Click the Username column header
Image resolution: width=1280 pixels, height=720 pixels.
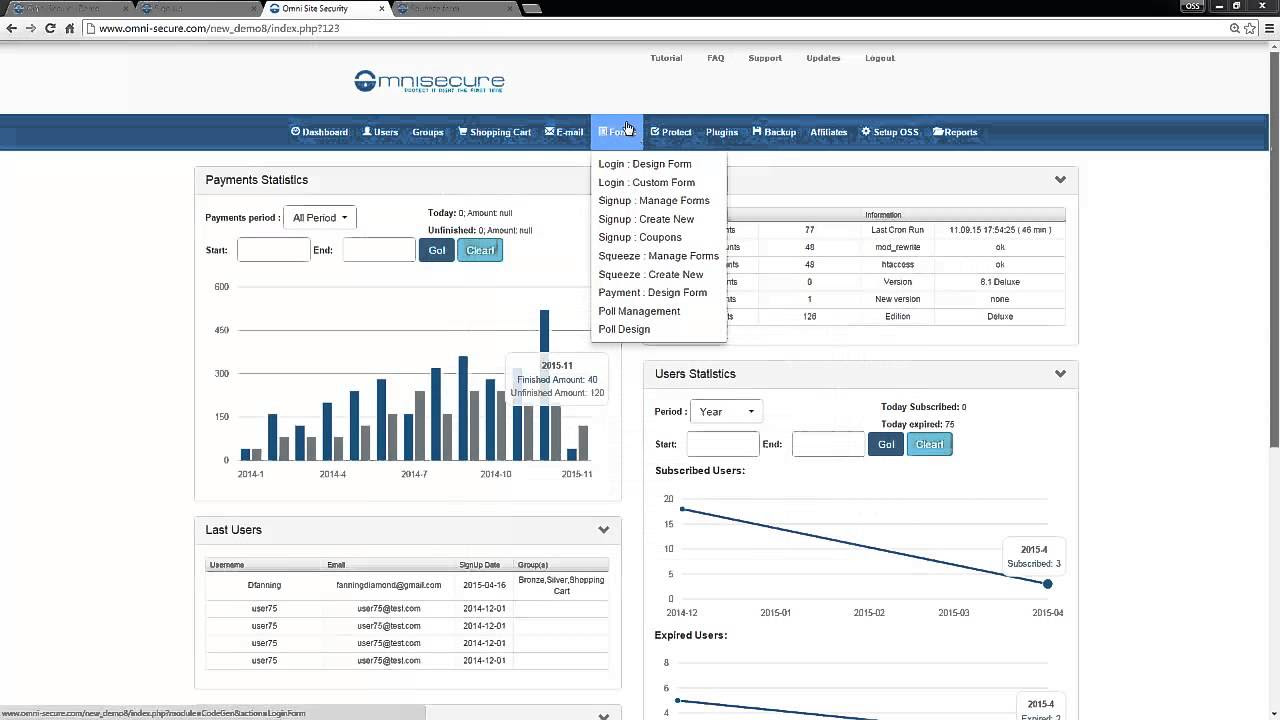point(227,565)
